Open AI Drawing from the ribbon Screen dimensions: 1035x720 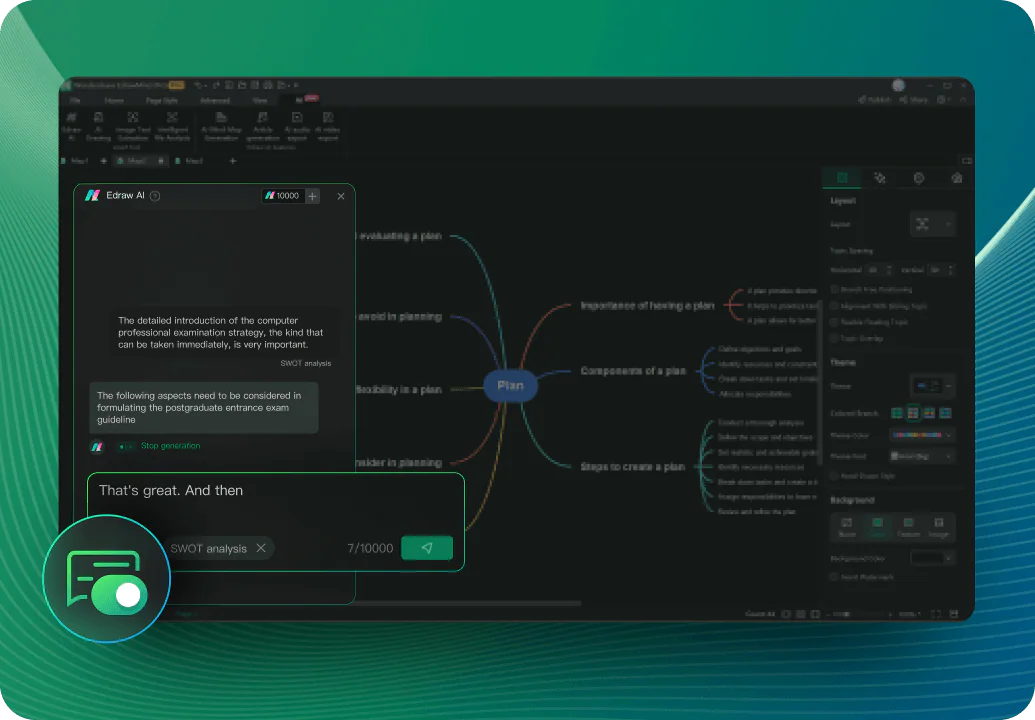tap(98, 126)
